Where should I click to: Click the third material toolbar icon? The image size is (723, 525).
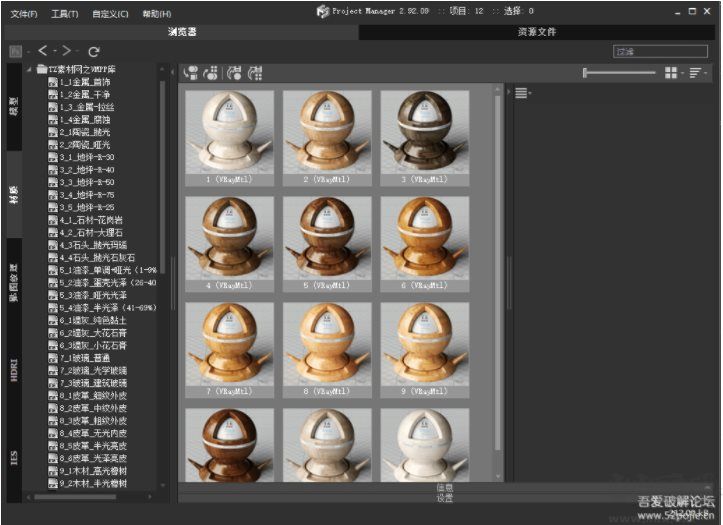(x=234, y=72)
